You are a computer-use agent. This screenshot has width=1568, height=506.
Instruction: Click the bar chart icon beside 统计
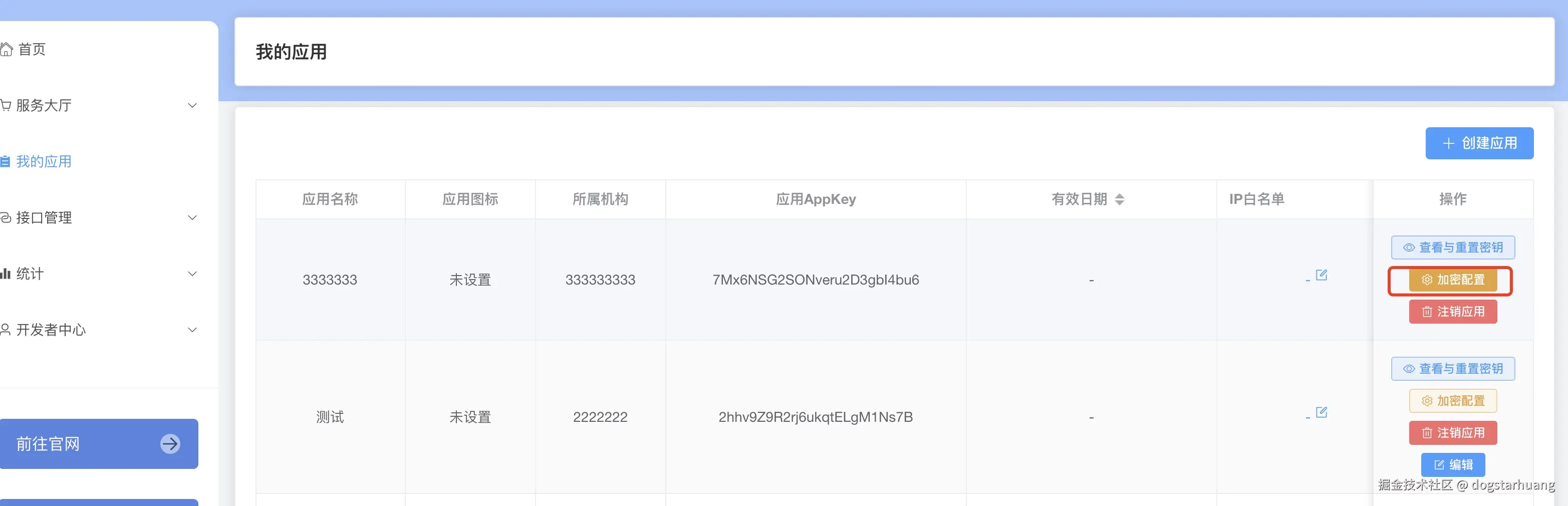(x=6, y=274)
